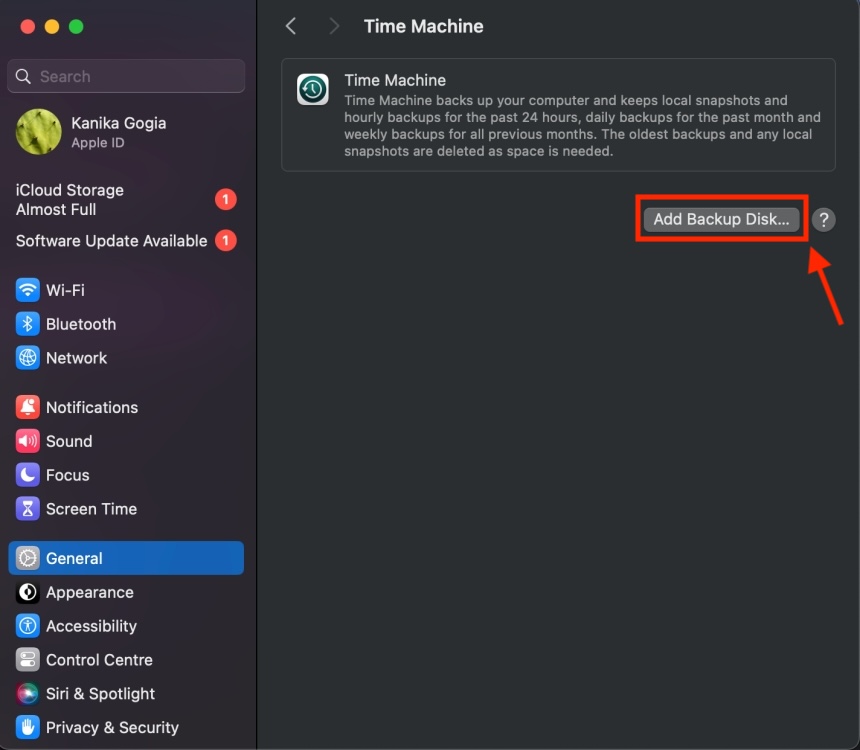This screenshot has height=750, width=860.
Task: Open Wi-Fi settings icon in sidebar
Action: pos(27,290)
